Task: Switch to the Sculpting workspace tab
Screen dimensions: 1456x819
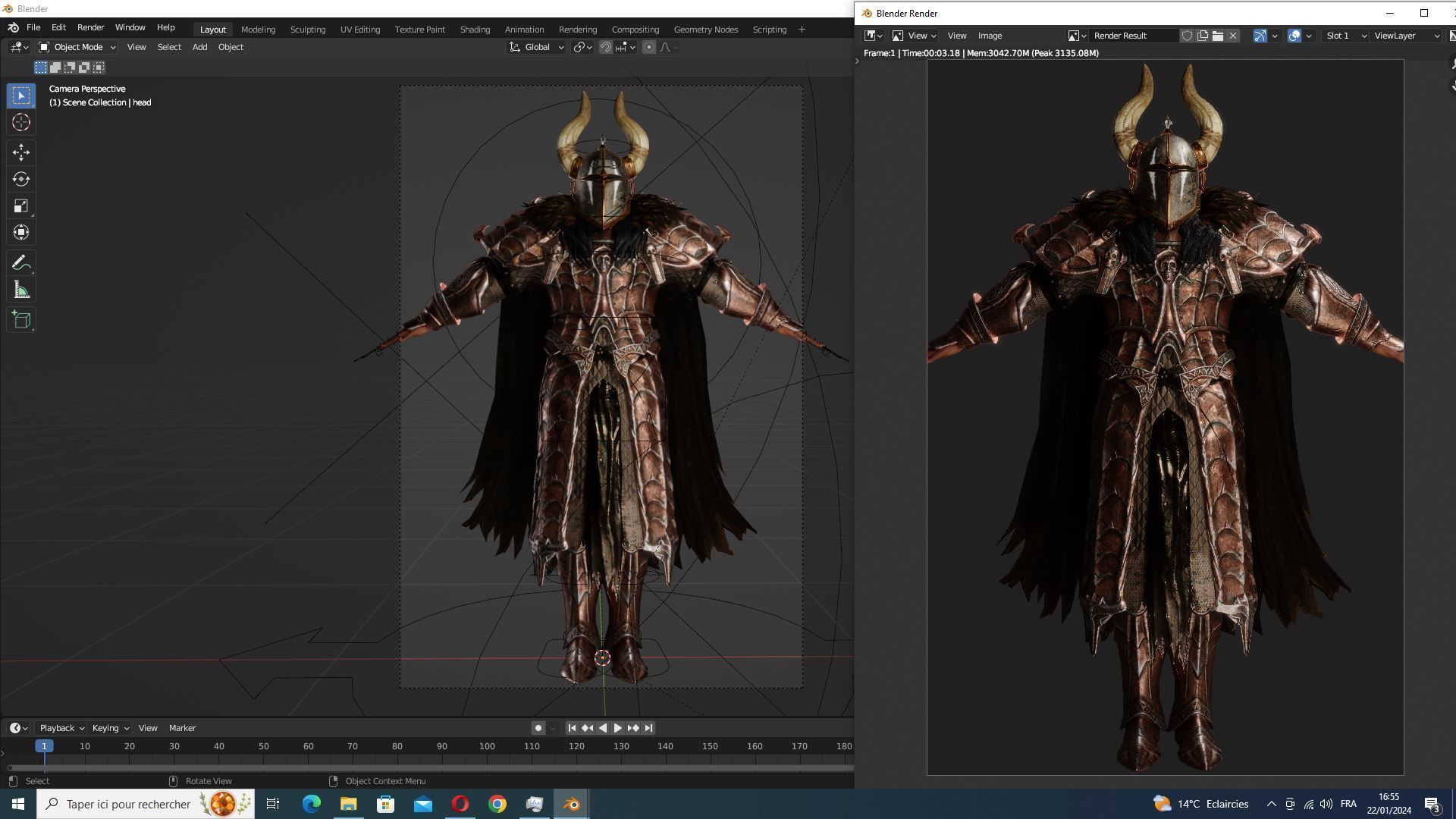Action: (308, 30)
